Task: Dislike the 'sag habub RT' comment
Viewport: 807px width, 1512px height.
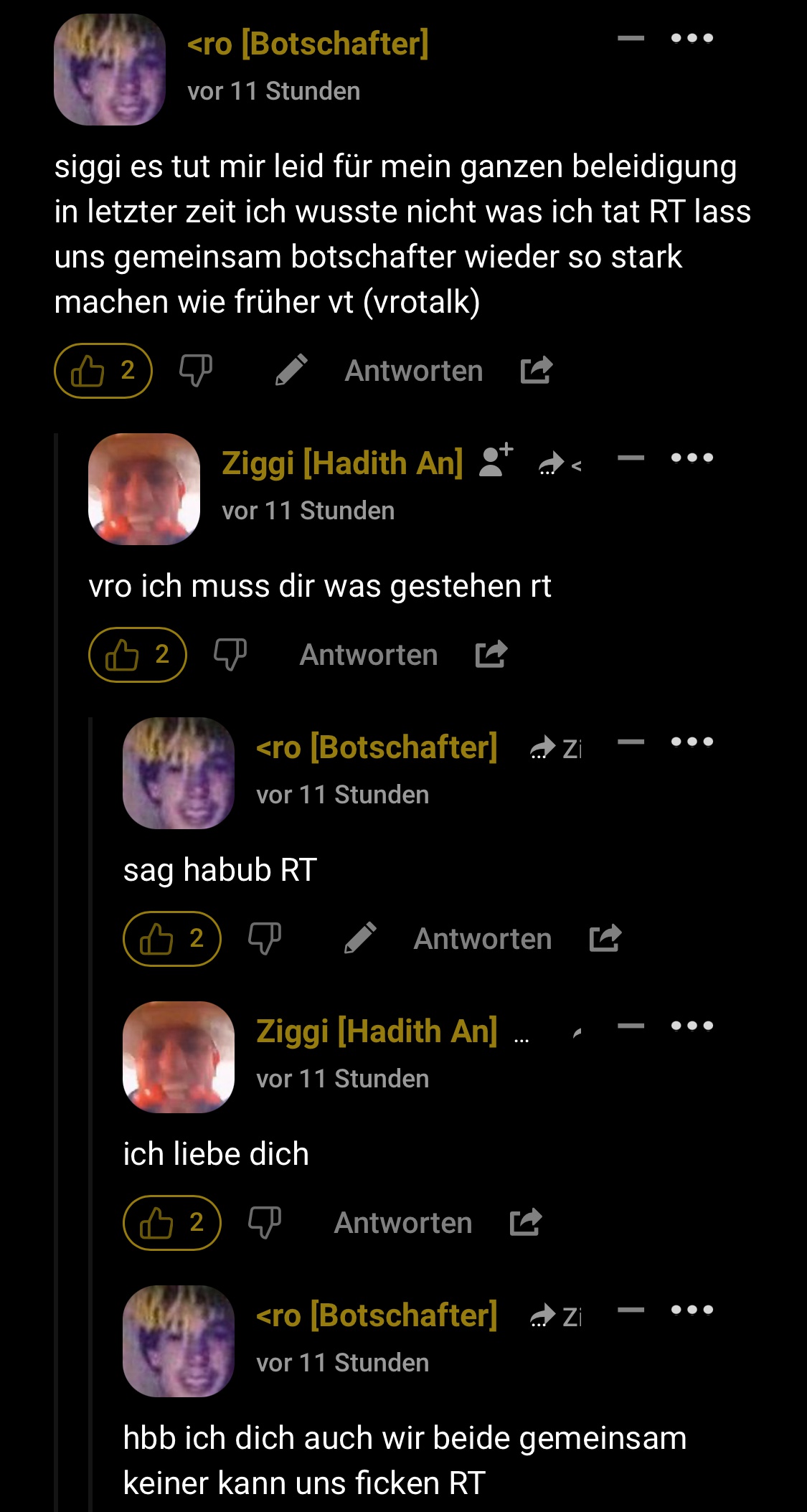Action: [x=265, y=939]
